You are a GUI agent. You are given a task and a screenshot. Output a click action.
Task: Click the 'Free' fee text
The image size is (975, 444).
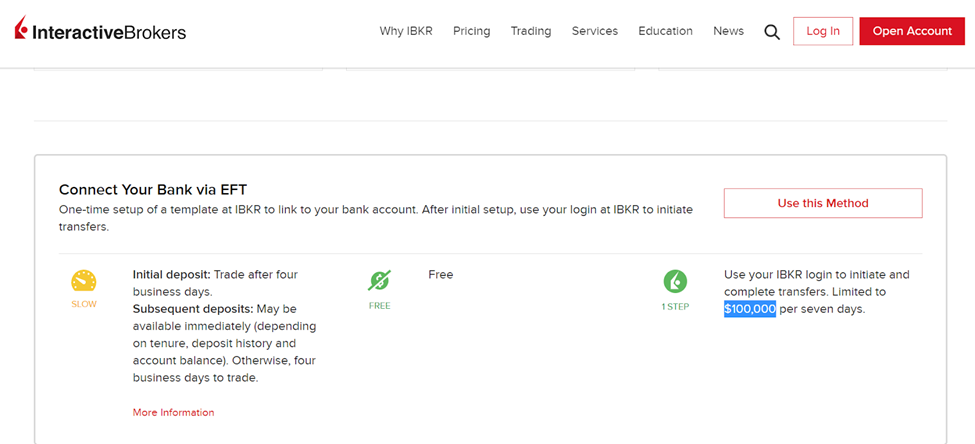pos(441,274)
